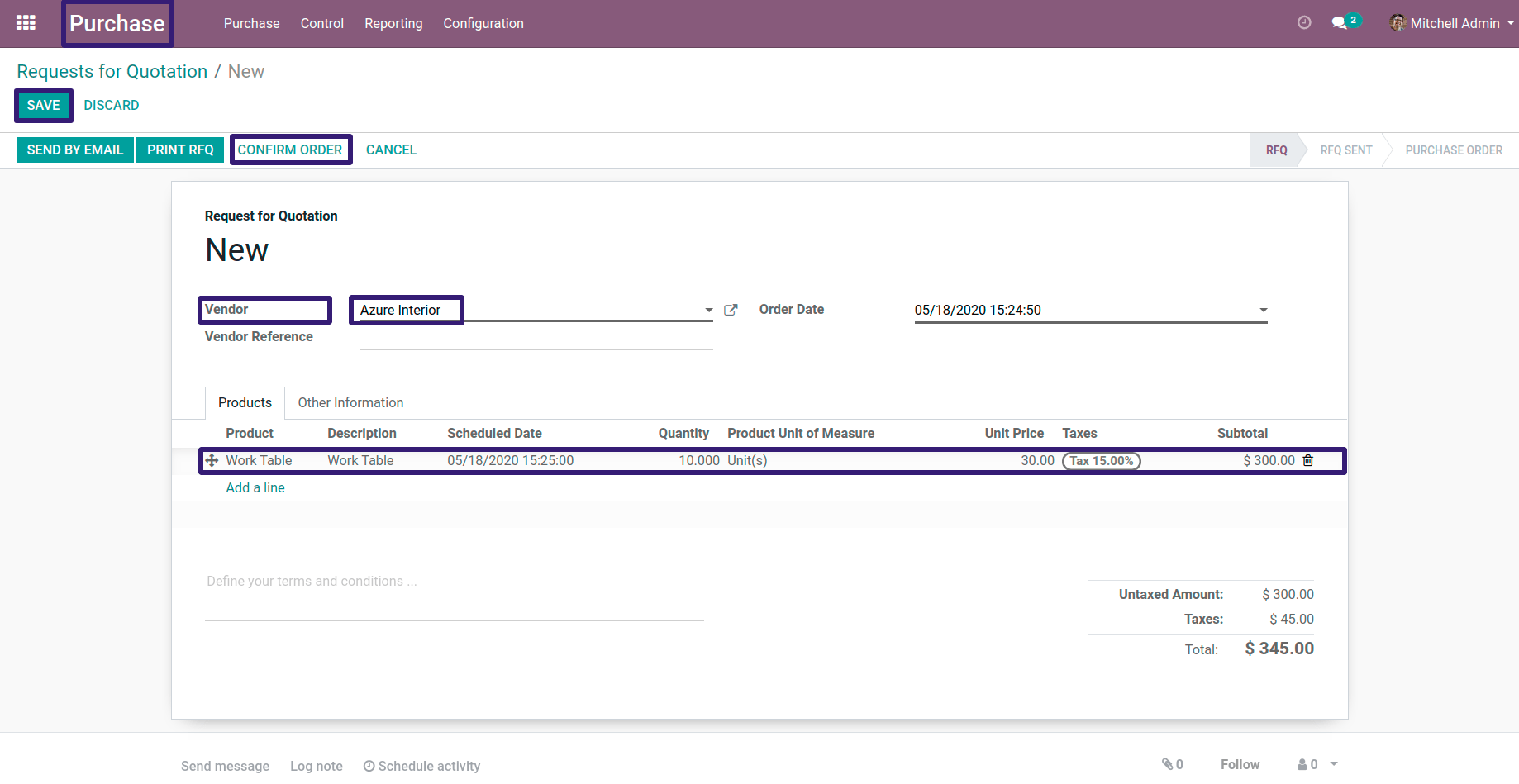Click the Follow button
This screenshot has width=1519, height=784.
[1240, 764]
